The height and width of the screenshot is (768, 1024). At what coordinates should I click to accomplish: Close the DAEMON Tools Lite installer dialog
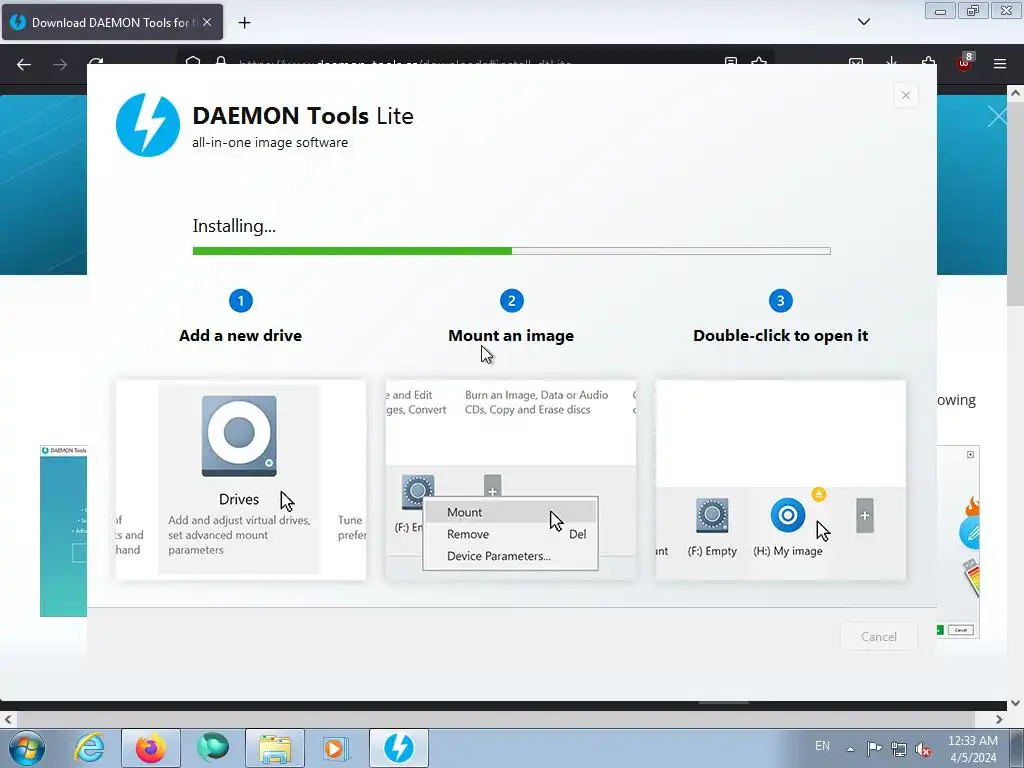click(x=905, y=95)
